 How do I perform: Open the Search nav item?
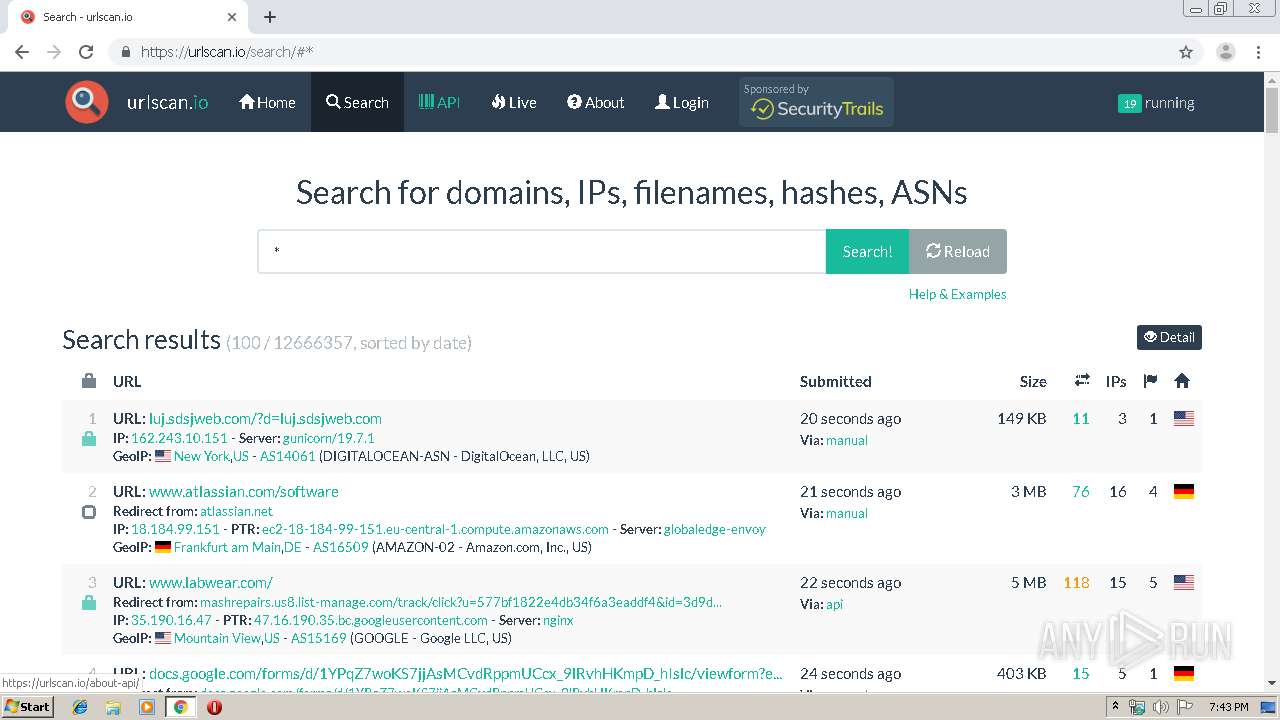(357, 102)
